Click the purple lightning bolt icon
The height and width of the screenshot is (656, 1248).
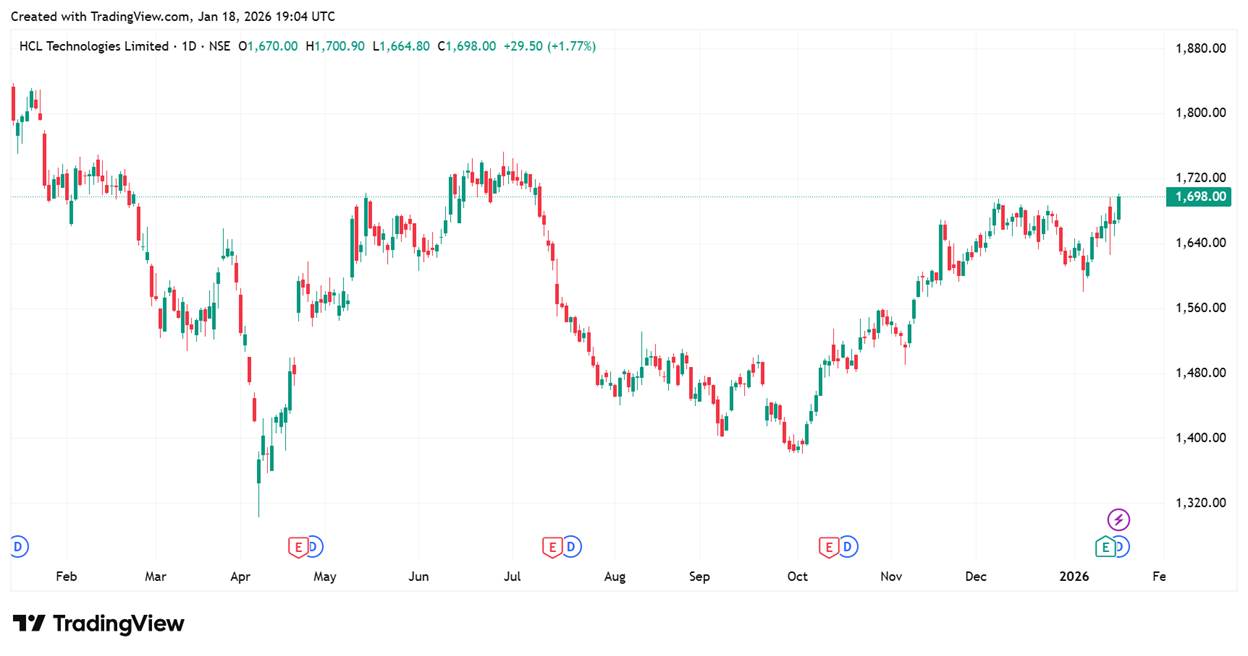[1119, 520]
